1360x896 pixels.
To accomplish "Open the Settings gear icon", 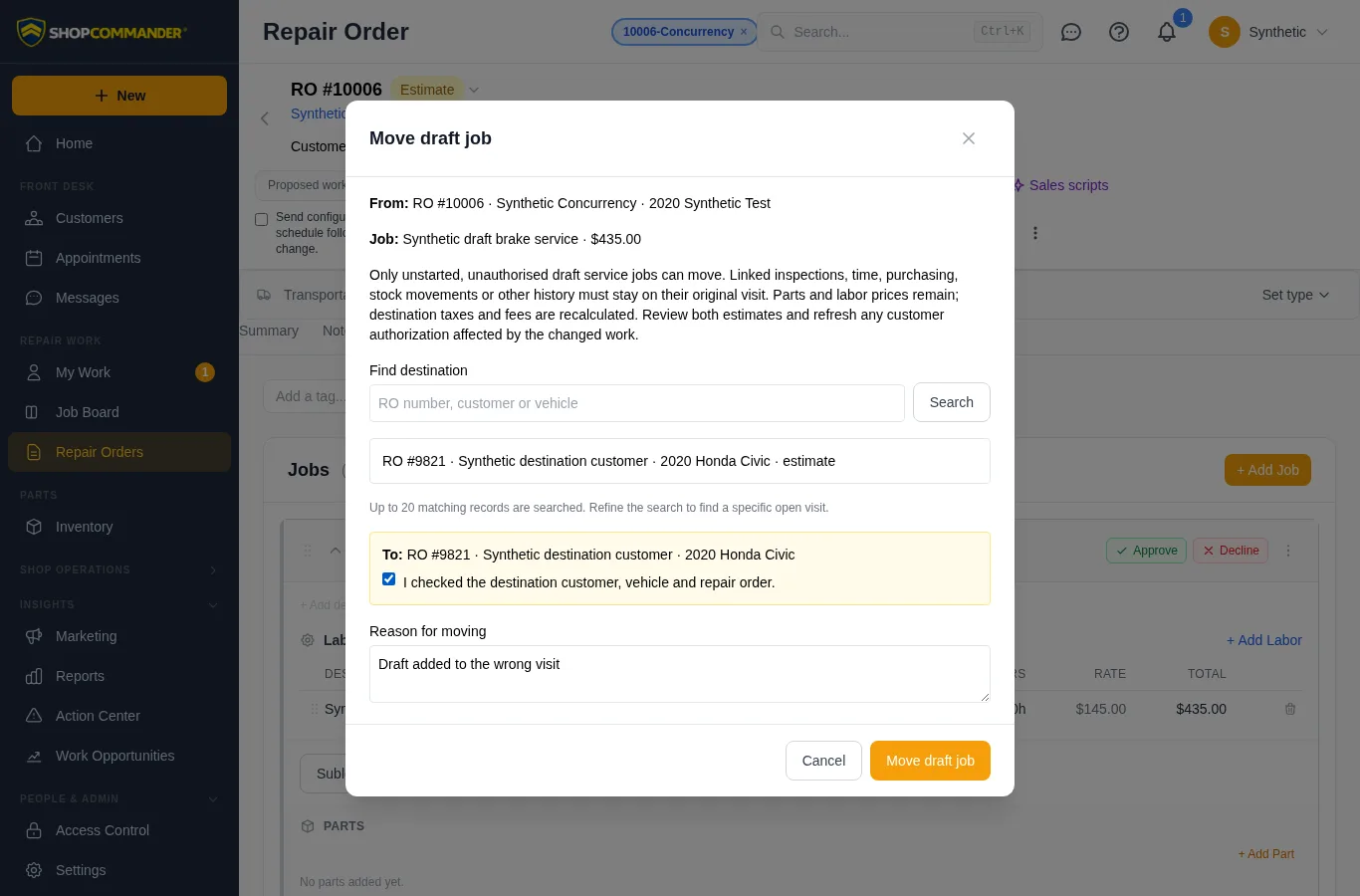I will (x=34, y=870).
